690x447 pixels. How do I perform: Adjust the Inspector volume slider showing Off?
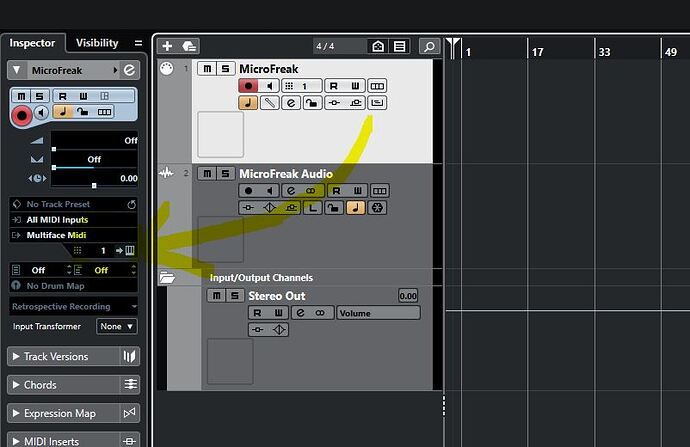94,141
